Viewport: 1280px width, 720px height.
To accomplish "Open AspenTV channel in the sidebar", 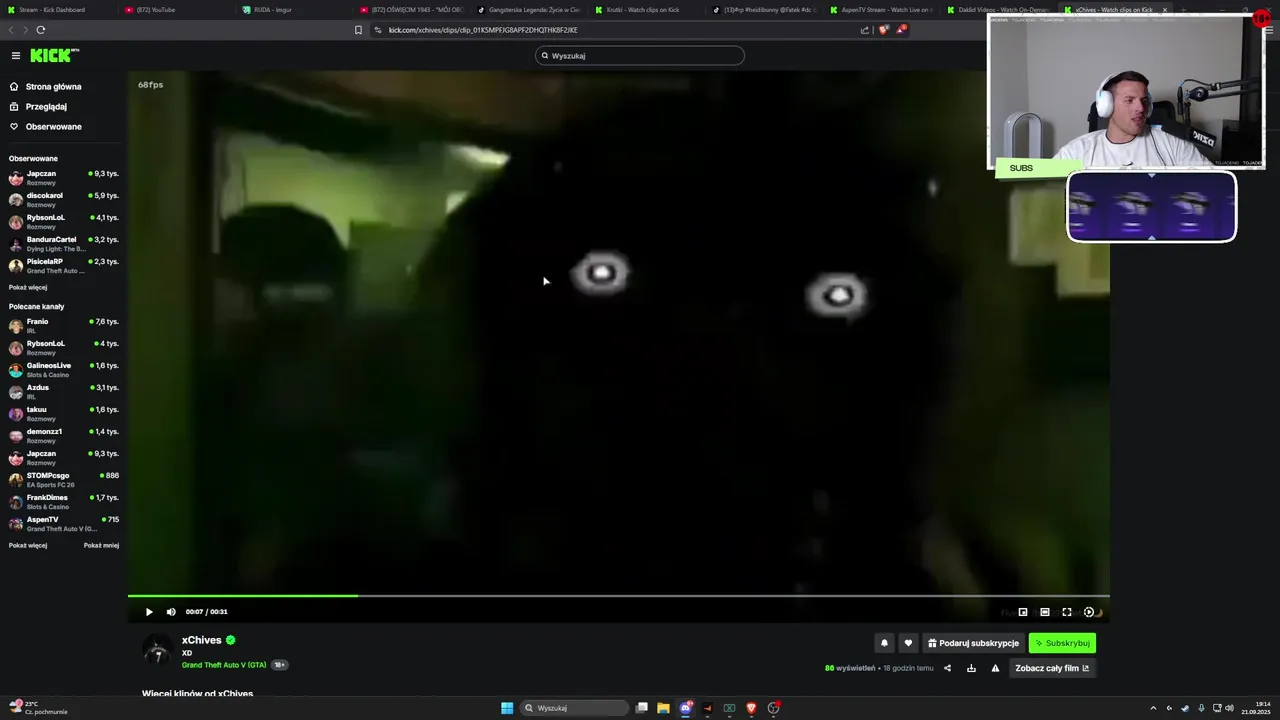I will pyautogui.click(x=64, y=524).
